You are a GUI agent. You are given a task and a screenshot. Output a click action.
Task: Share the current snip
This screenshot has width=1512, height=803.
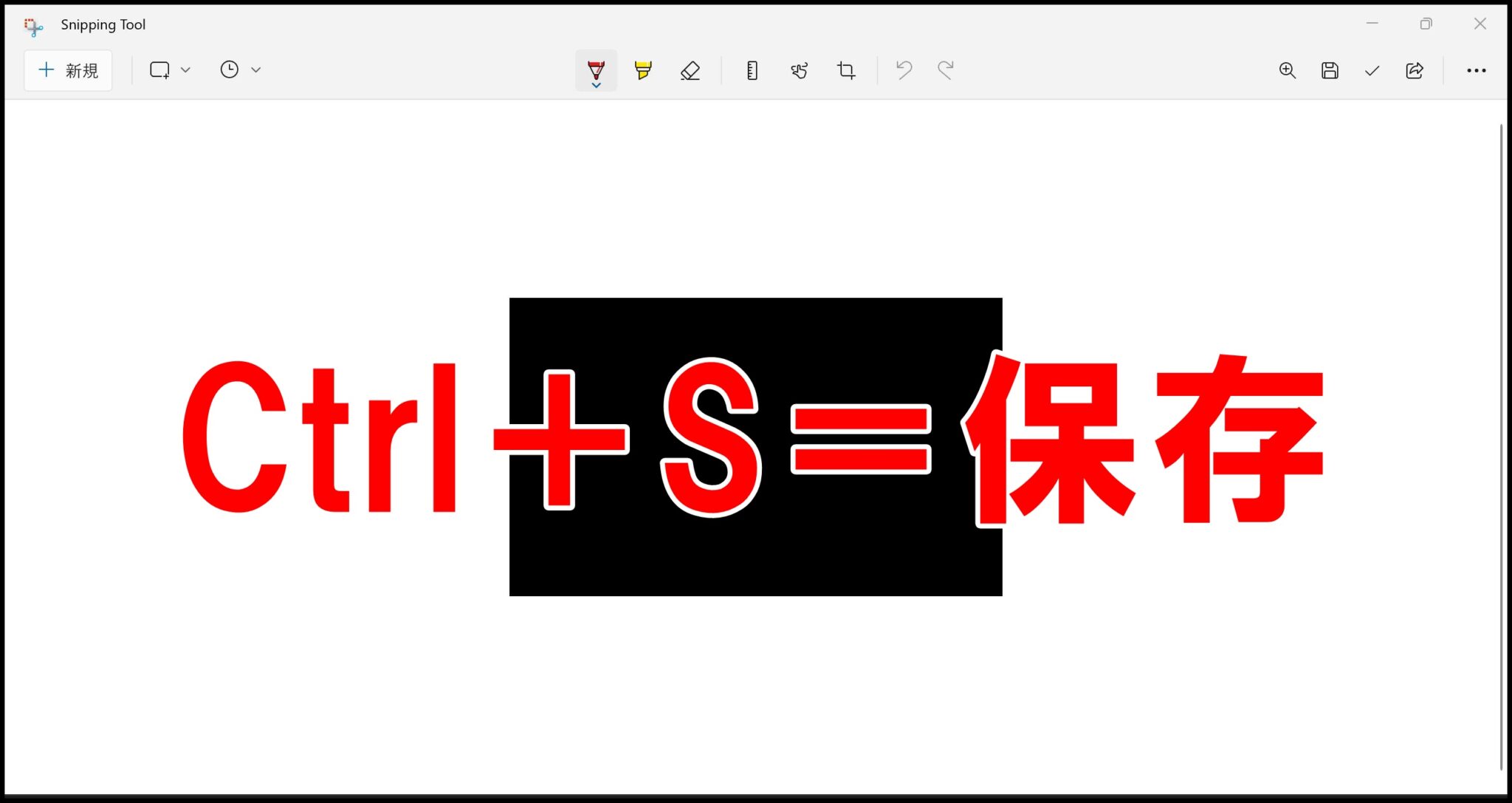coord(1415,70)
